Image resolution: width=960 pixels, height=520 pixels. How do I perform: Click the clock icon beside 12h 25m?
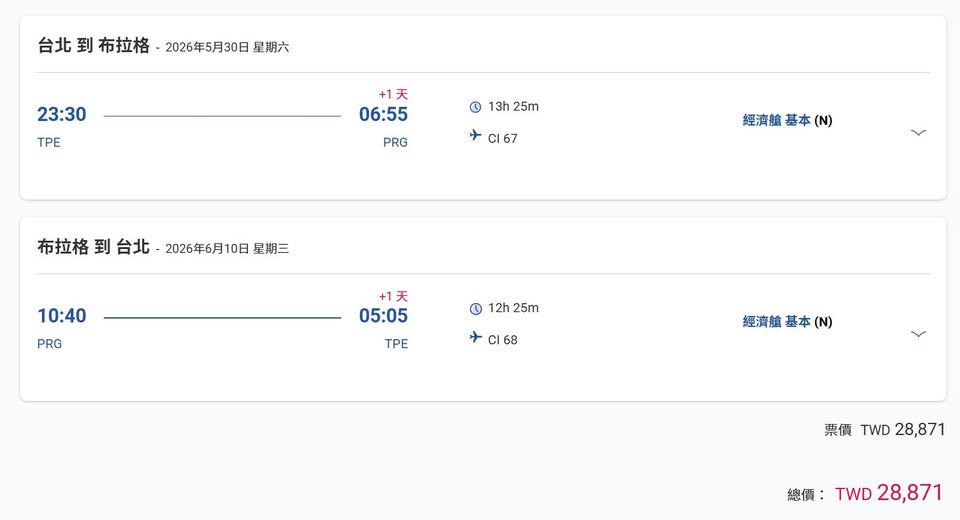pyautogui.click(x=475, y=308)
